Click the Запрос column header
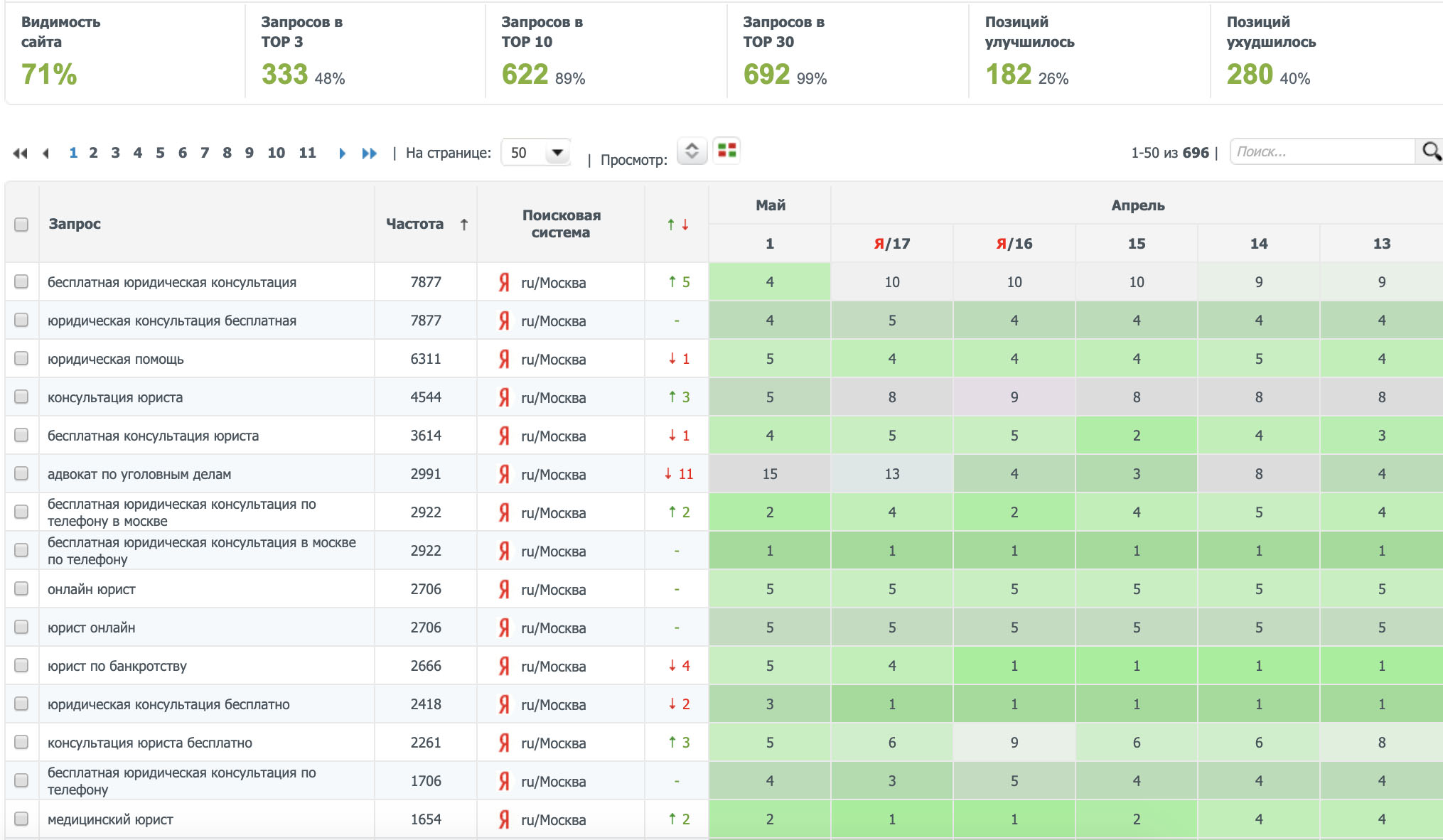Screen dimensions: 1443x840 point(75,224)
